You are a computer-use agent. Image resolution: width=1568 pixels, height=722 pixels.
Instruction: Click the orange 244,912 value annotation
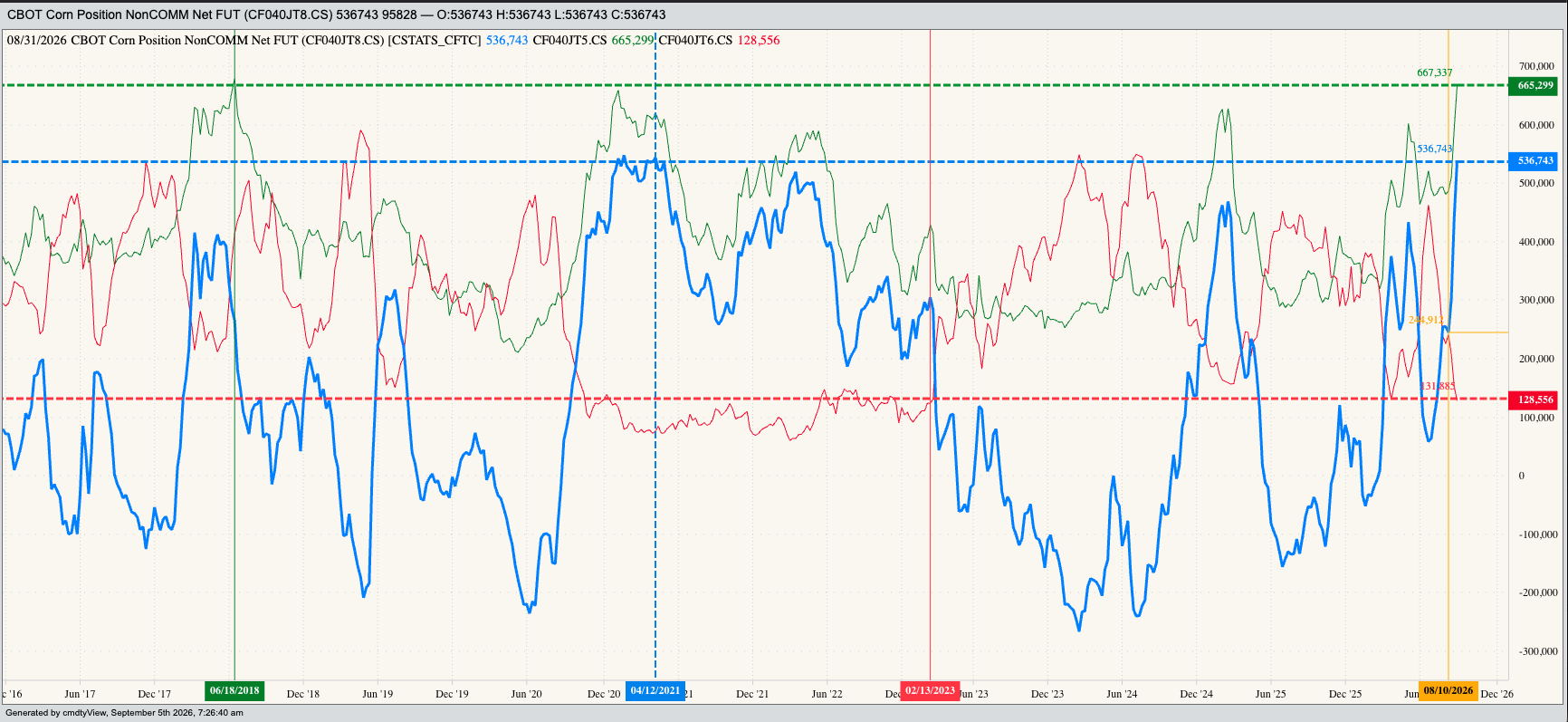coord(1426,320)
